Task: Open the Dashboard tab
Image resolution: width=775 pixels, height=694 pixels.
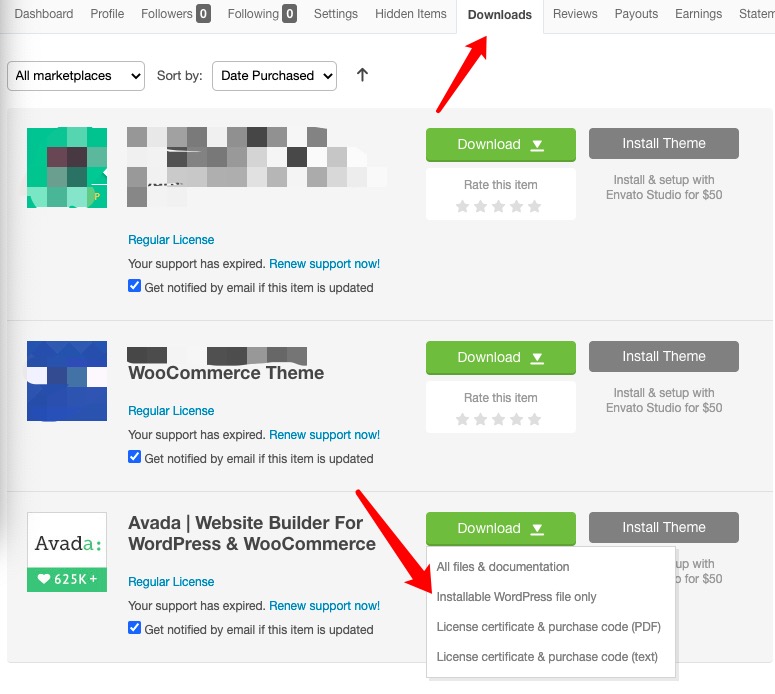Action: [x=43, y=14]
